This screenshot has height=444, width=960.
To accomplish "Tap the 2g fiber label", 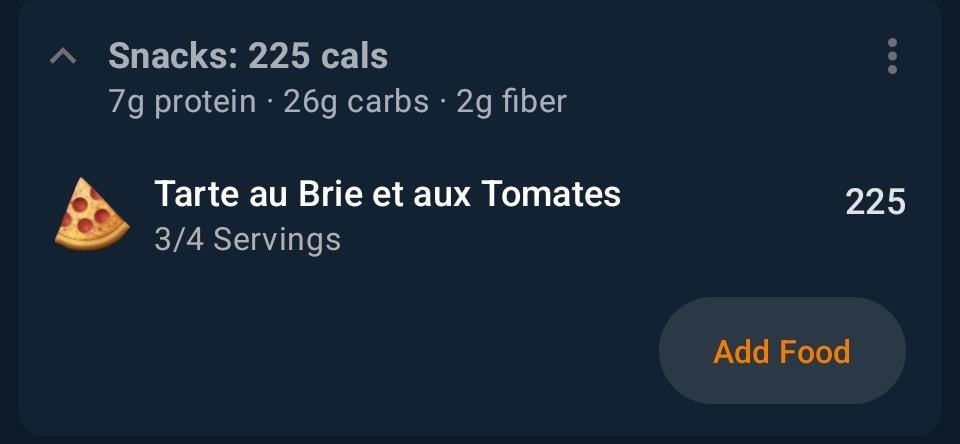I will [x=511, y=102].
